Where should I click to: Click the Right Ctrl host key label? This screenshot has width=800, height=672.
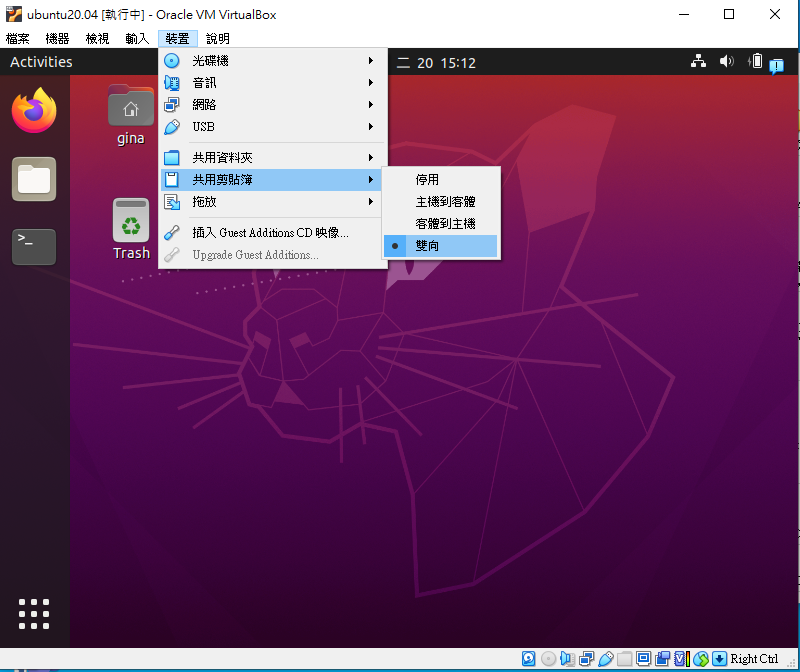coord(754,659)
